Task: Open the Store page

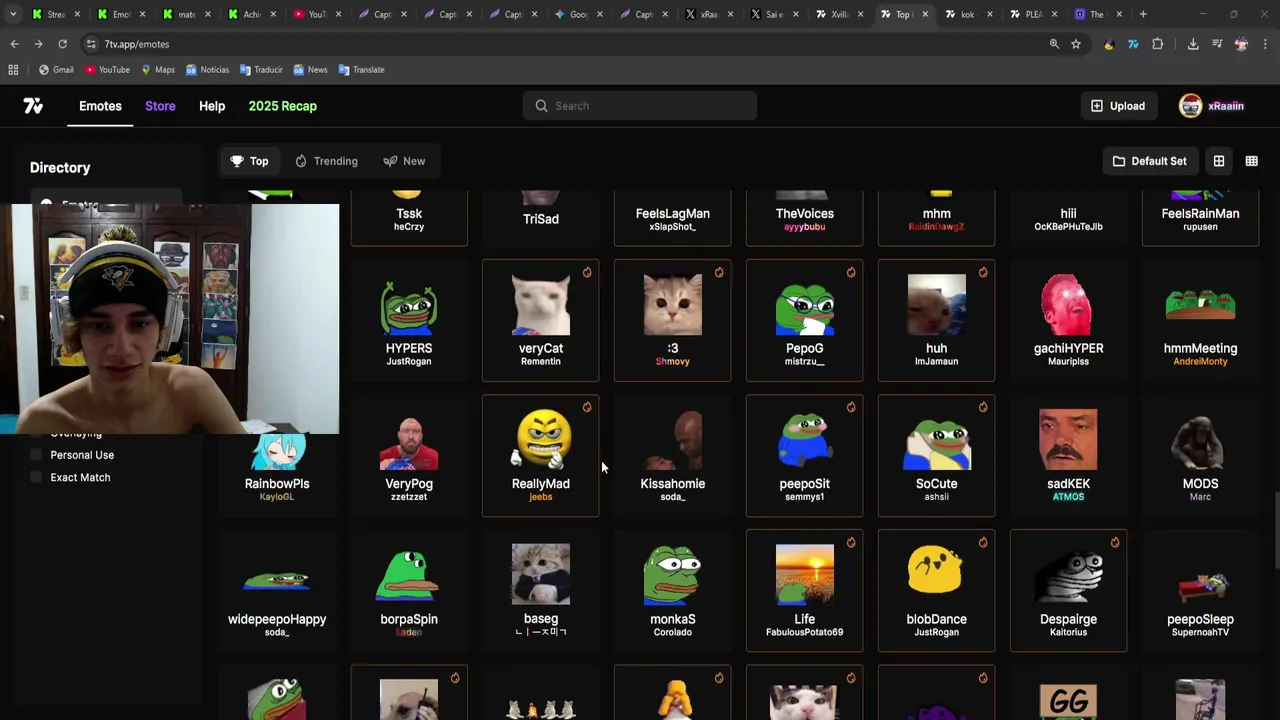Action: point(160,106)
